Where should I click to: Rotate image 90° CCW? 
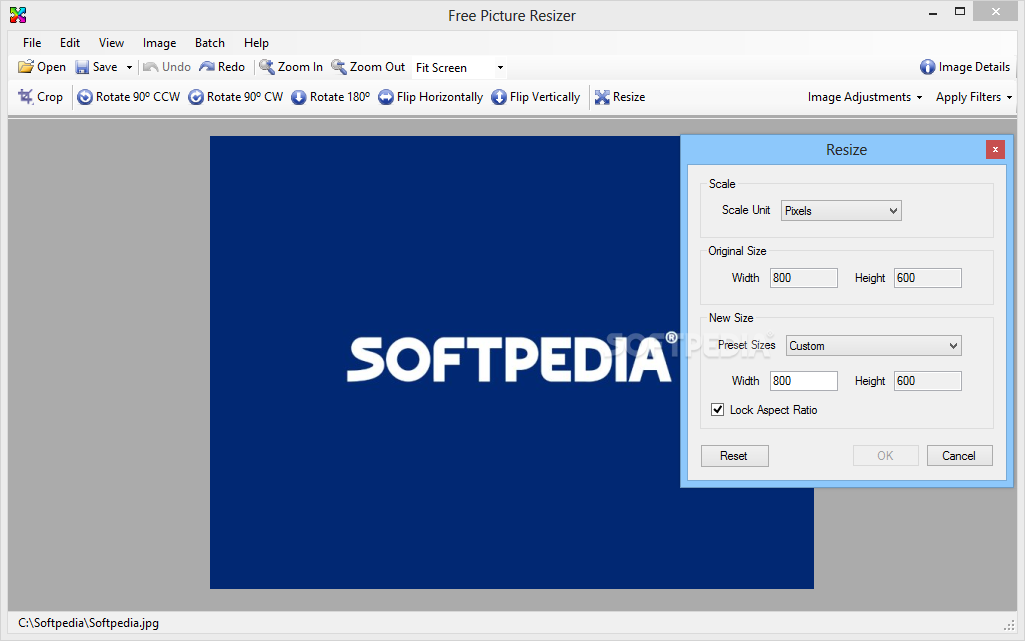(x=129, y=97)
